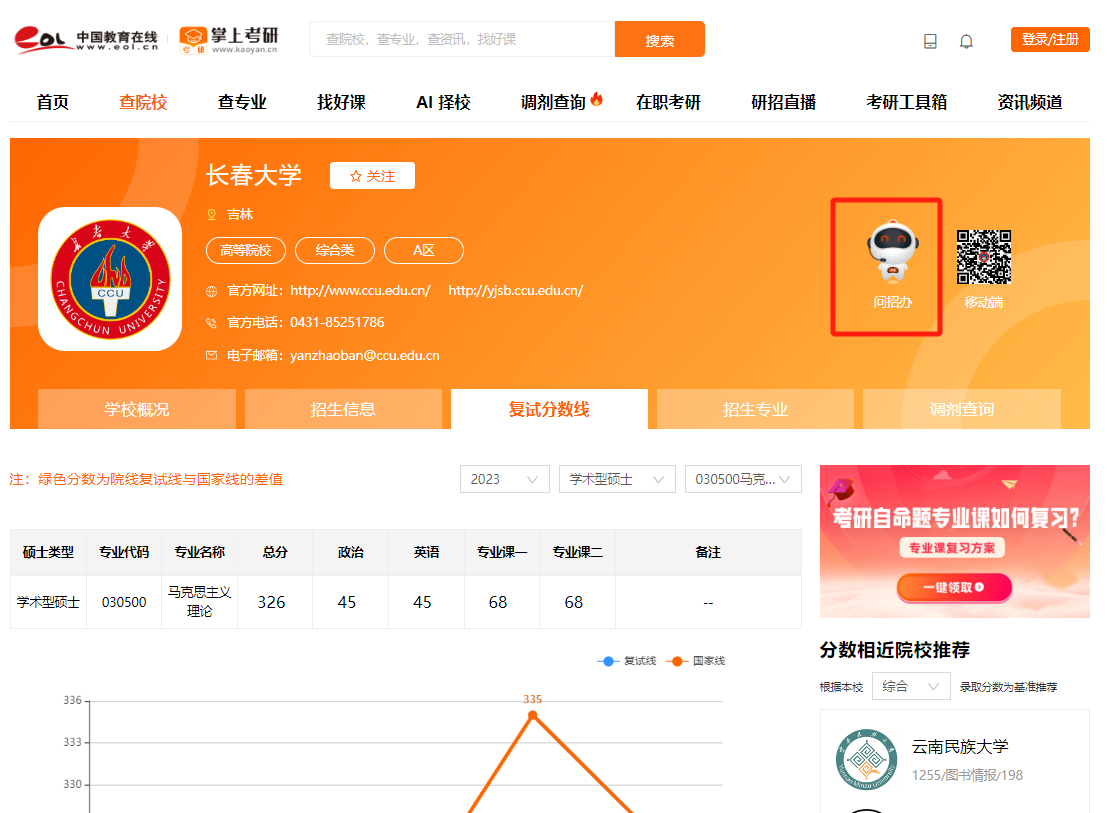Click the 备注 column header
The image size is (1107, 813).
click(708, 553)
